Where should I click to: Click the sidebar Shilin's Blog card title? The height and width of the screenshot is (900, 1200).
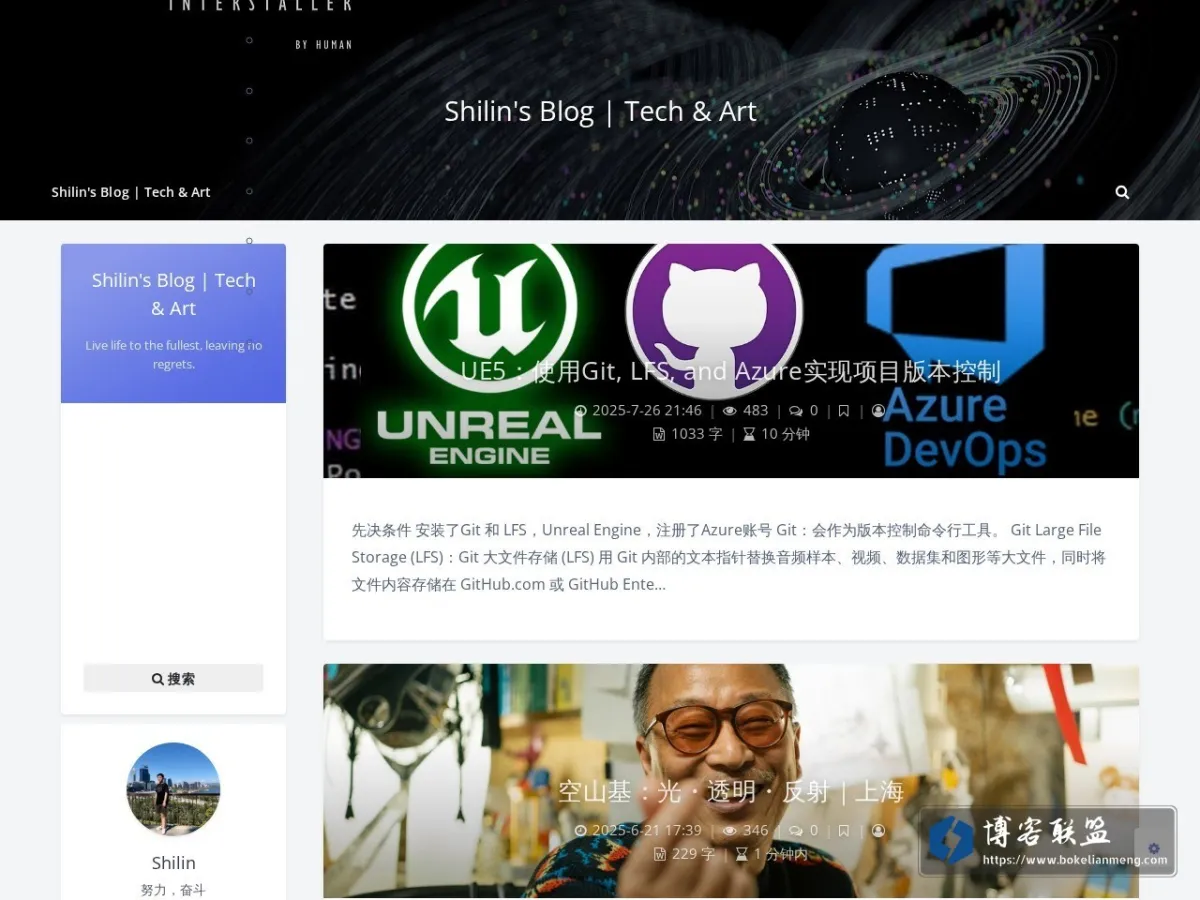point(174,294)
